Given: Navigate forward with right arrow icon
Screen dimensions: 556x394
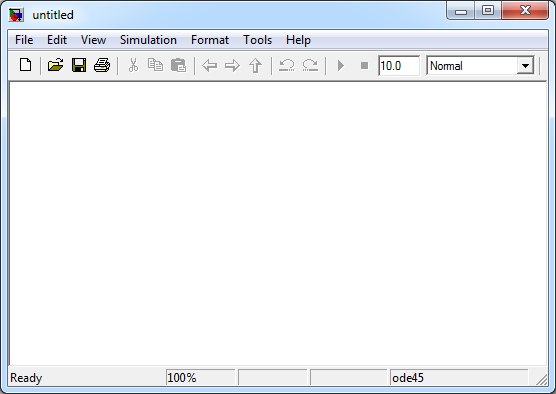Looking at the screenshot, I should click(x=232, y=66).
